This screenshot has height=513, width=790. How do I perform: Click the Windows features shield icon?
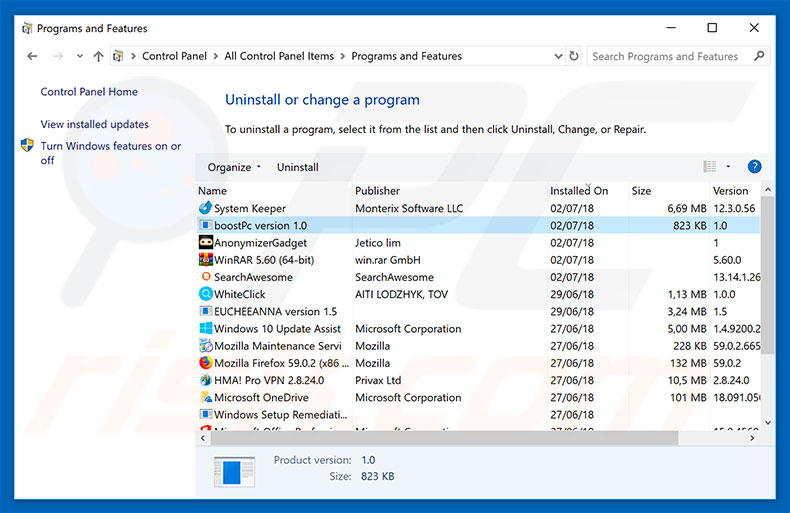(x=27, y=146)
